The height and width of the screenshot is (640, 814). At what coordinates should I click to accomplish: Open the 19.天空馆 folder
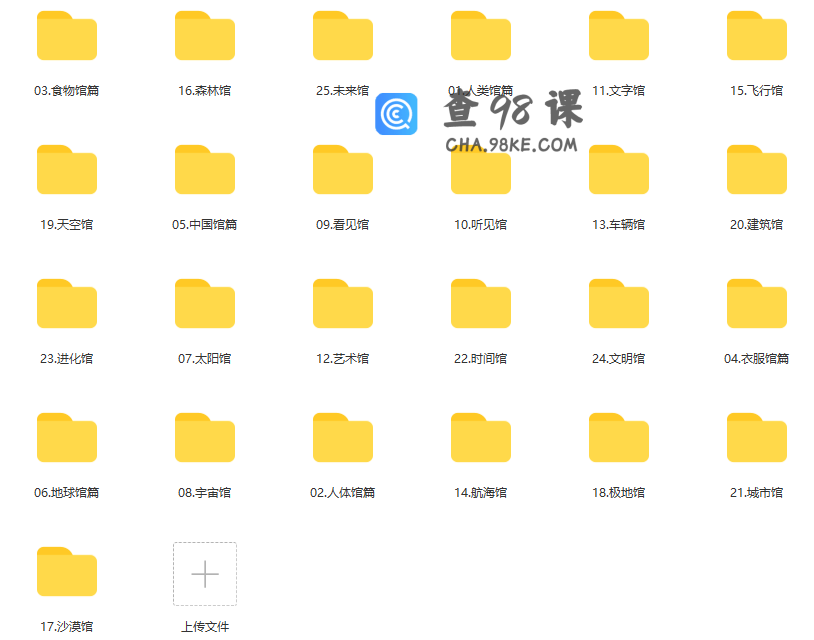coord(66,170)
